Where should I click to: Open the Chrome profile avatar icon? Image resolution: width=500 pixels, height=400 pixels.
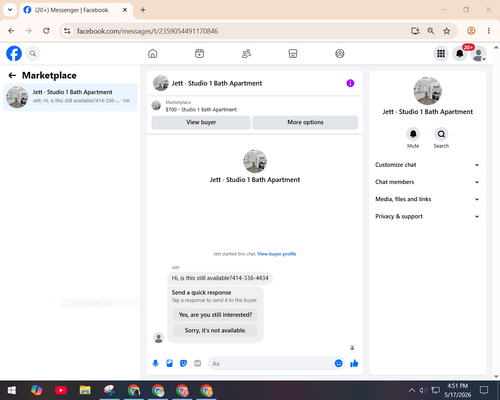click(x=471, y=31)
